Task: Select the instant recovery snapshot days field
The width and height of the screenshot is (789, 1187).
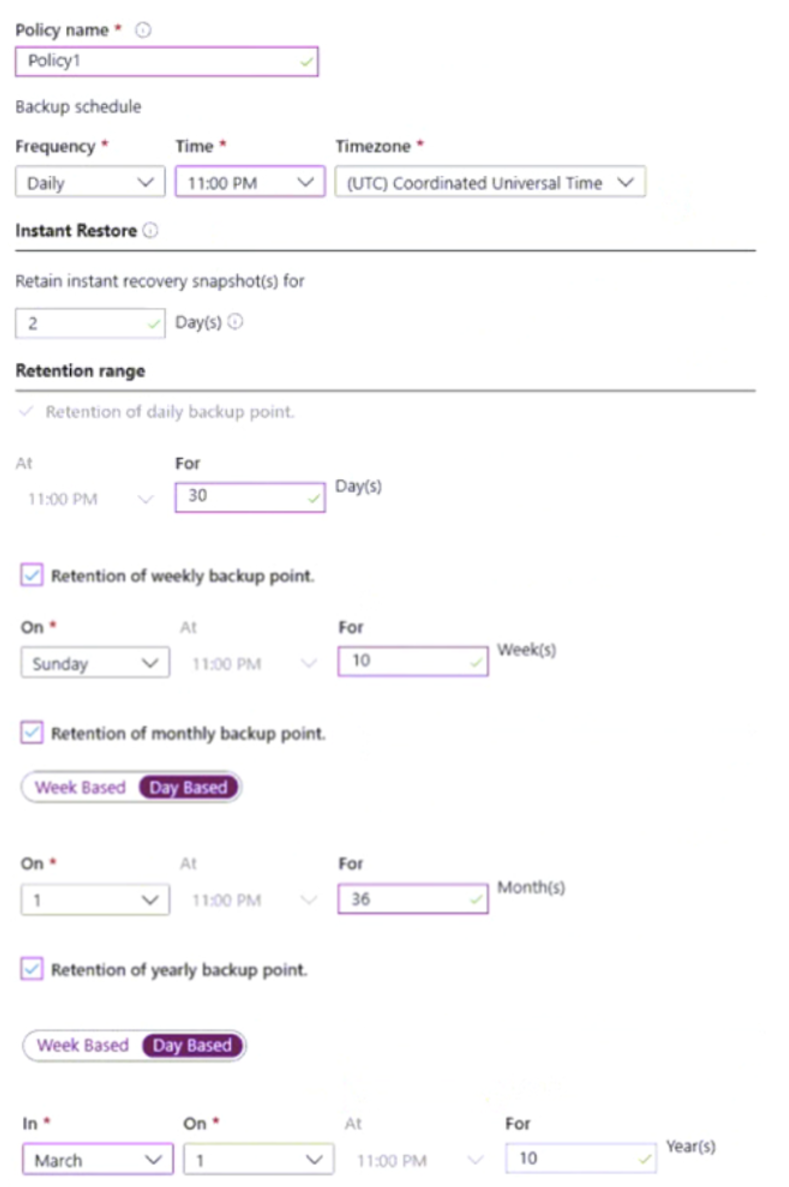Action: (x=90, y=322)
